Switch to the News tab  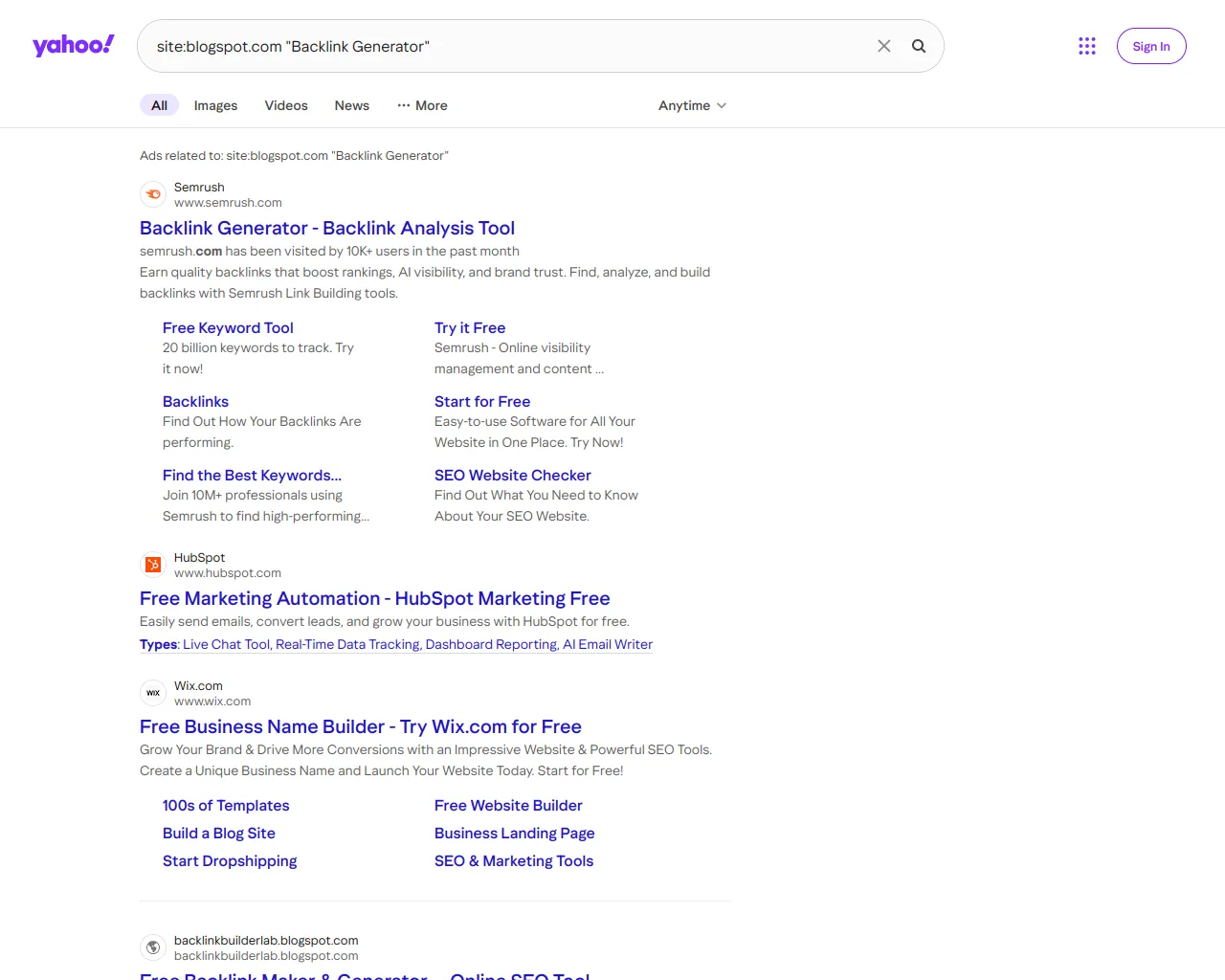(x=352, y=105)
